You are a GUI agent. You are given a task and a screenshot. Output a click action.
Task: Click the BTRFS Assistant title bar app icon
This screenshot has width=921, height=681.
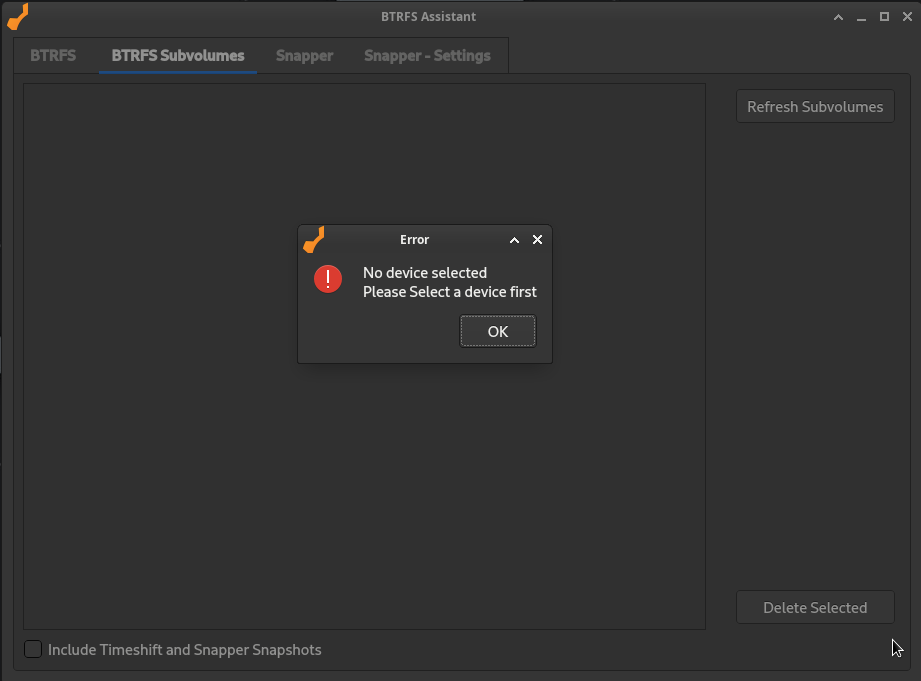(x=18, y=16)
